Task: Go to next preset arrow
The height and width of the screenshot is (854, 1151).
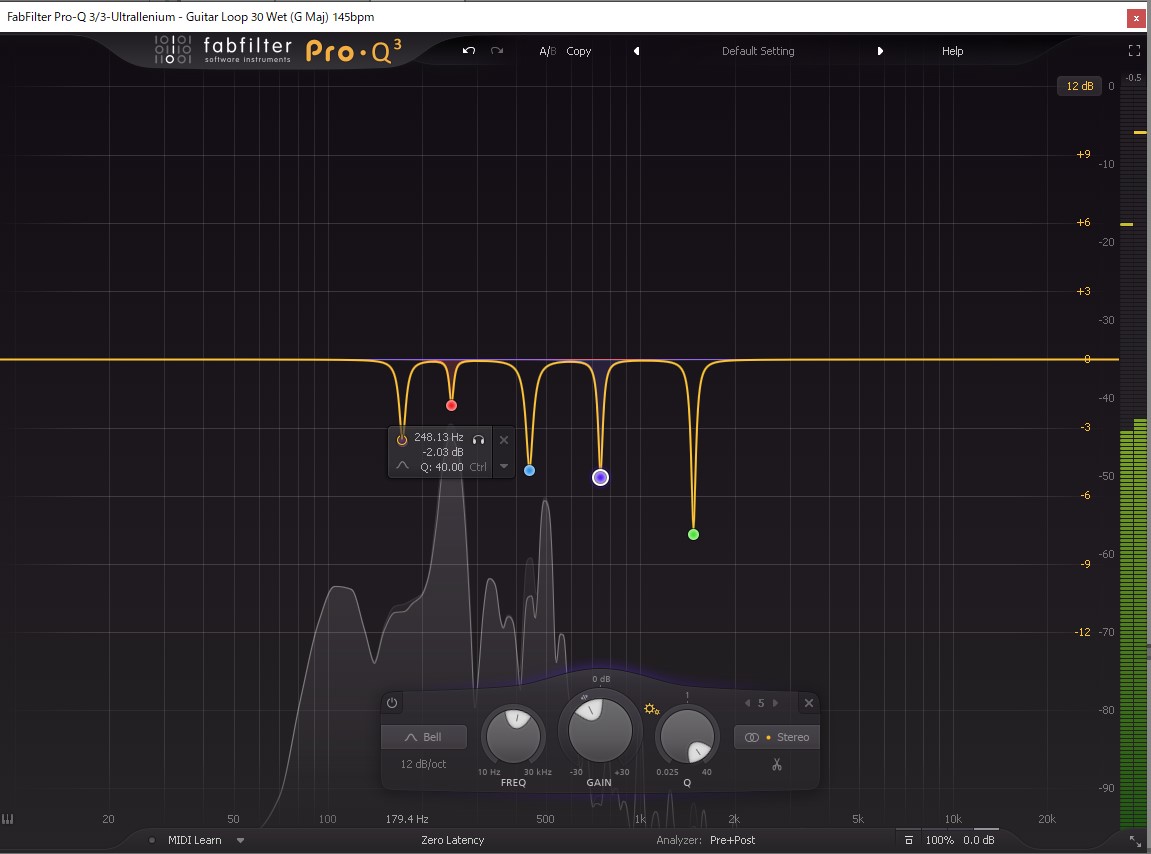Action: [880, 51]
